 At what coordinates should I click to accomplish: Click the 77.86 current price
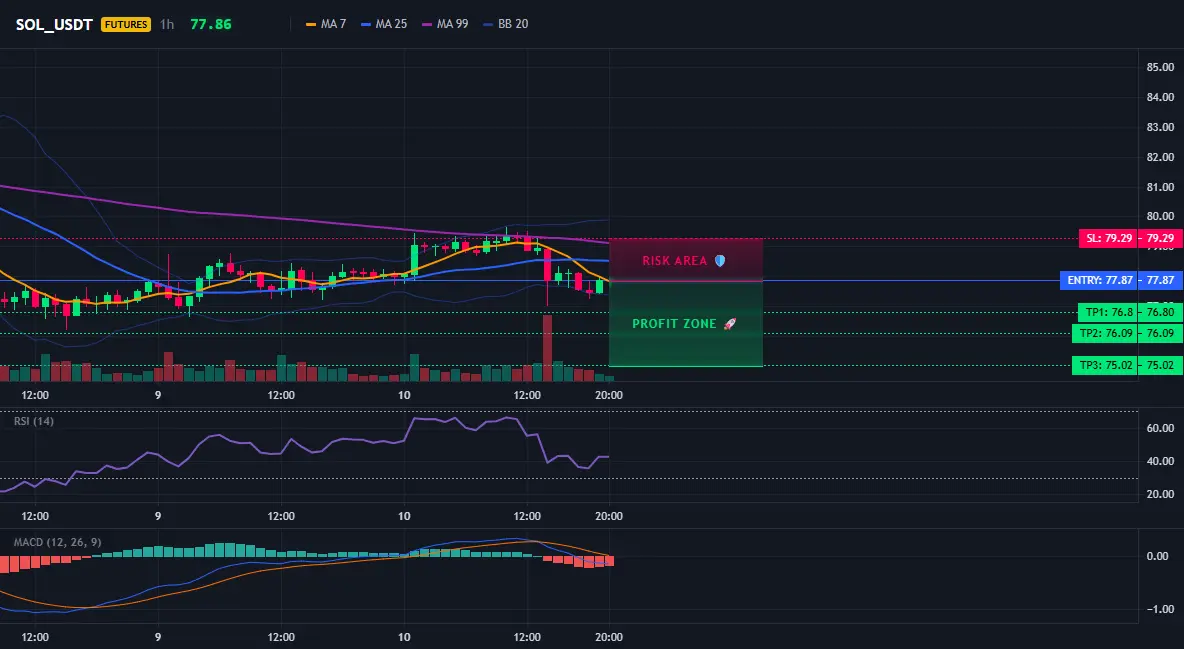211,24
